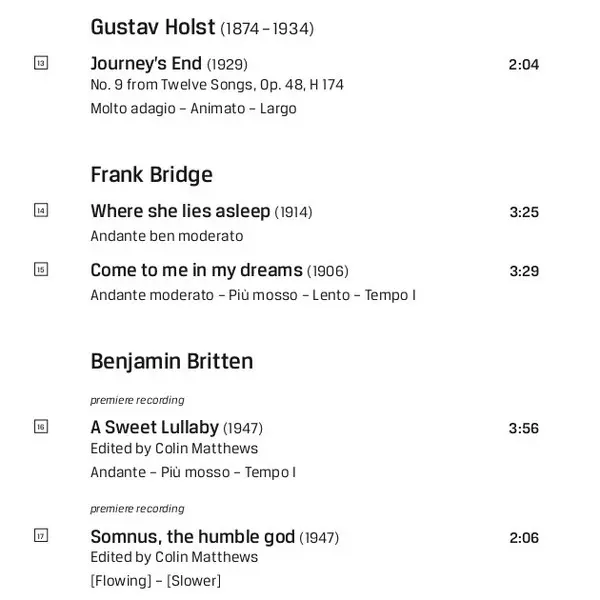Open the Journey's End track title
Screen dimensions: 600x600
146,64
